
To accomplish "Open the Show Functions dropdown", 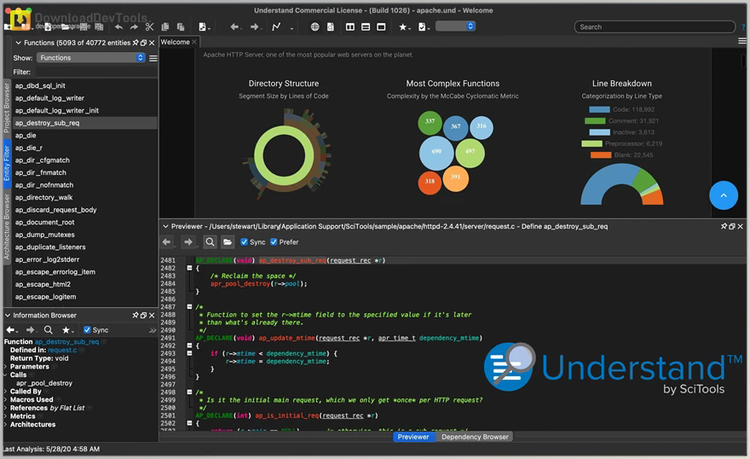I will [x=91, y=57].
